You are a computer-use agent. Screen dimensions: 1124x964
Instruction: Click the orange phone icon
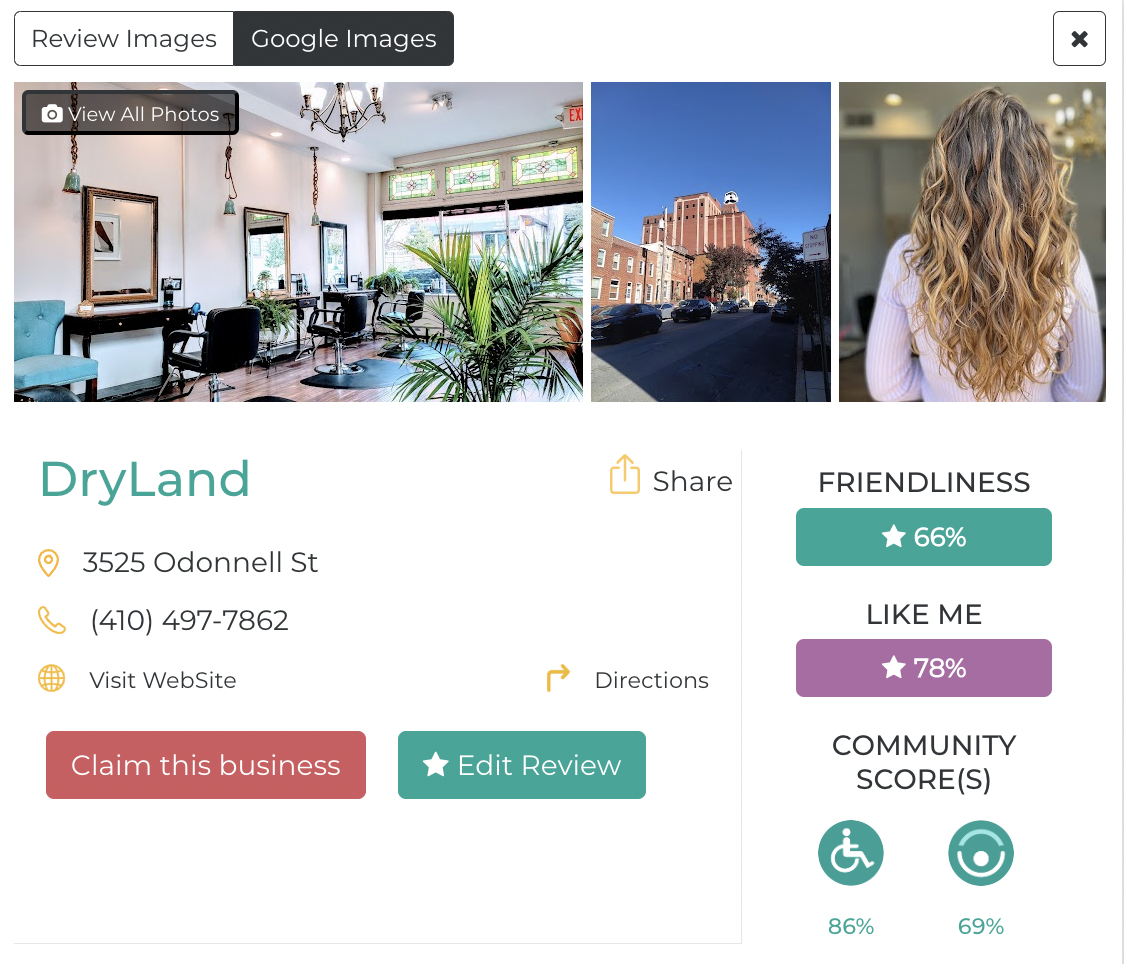(52, 620)
